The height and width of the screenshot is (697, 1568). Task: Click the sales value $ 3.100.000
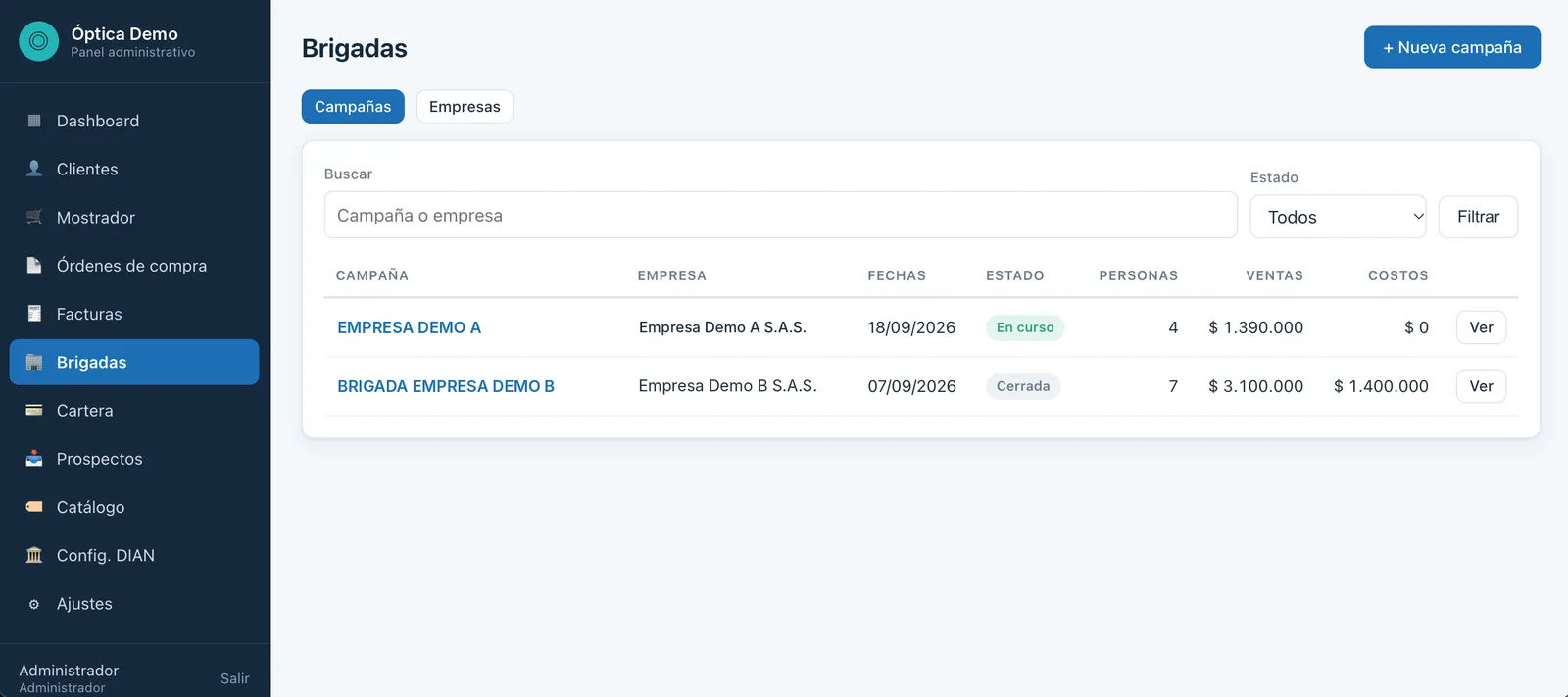pyautogui.click(x=1255, y=386)
